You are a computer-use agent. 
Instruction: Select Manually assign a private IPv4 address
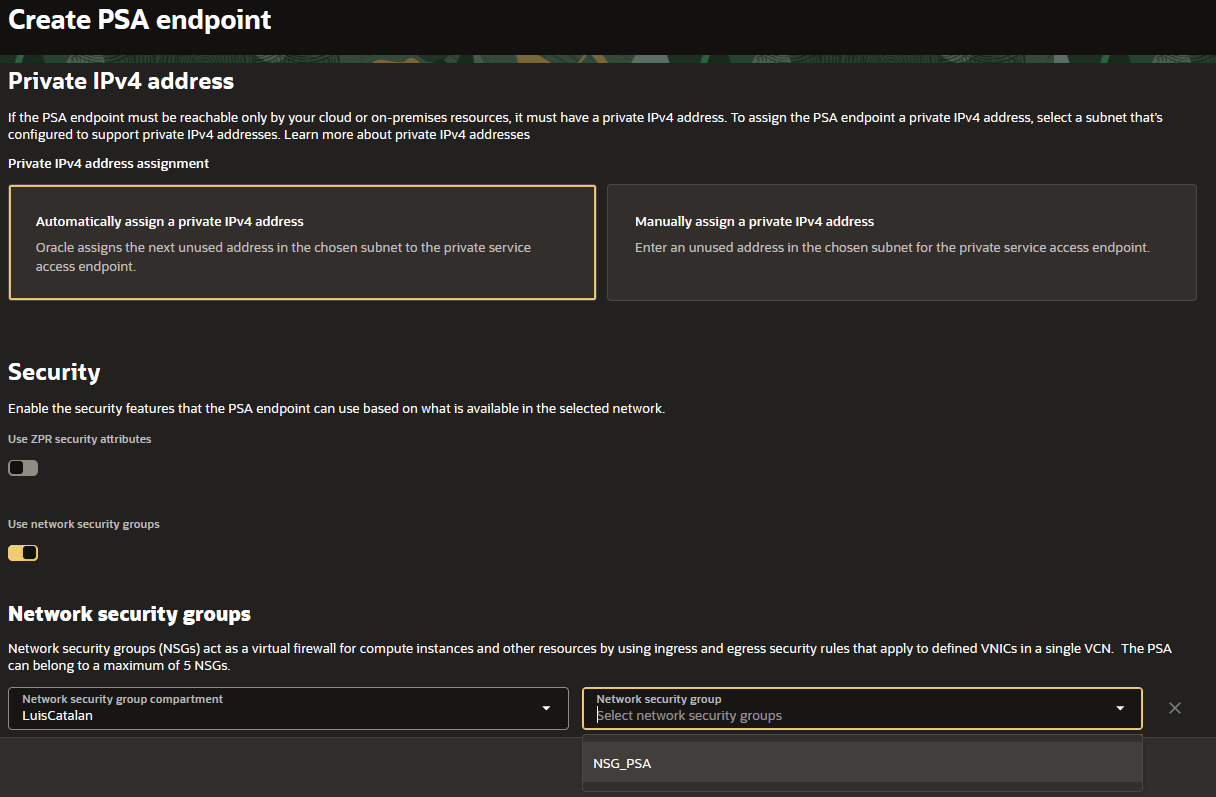pyautogui.click(x=900, y=242)
